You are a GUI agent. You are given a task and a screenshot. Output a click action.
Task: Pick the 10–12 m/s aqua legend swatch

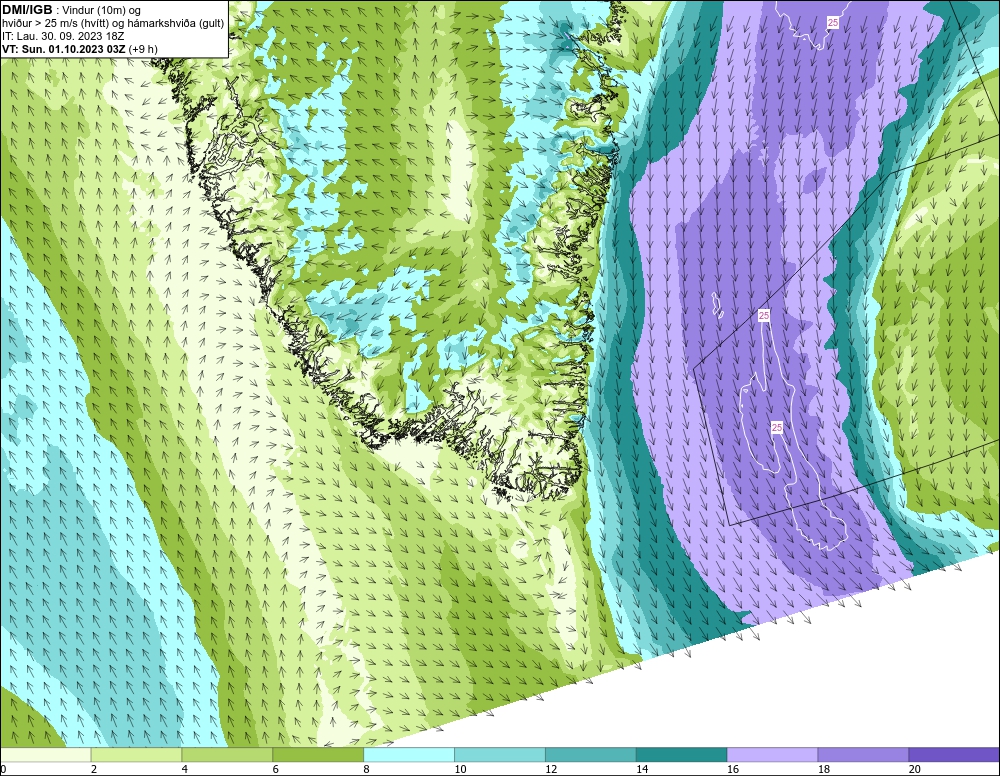click(x=500, y=755)
